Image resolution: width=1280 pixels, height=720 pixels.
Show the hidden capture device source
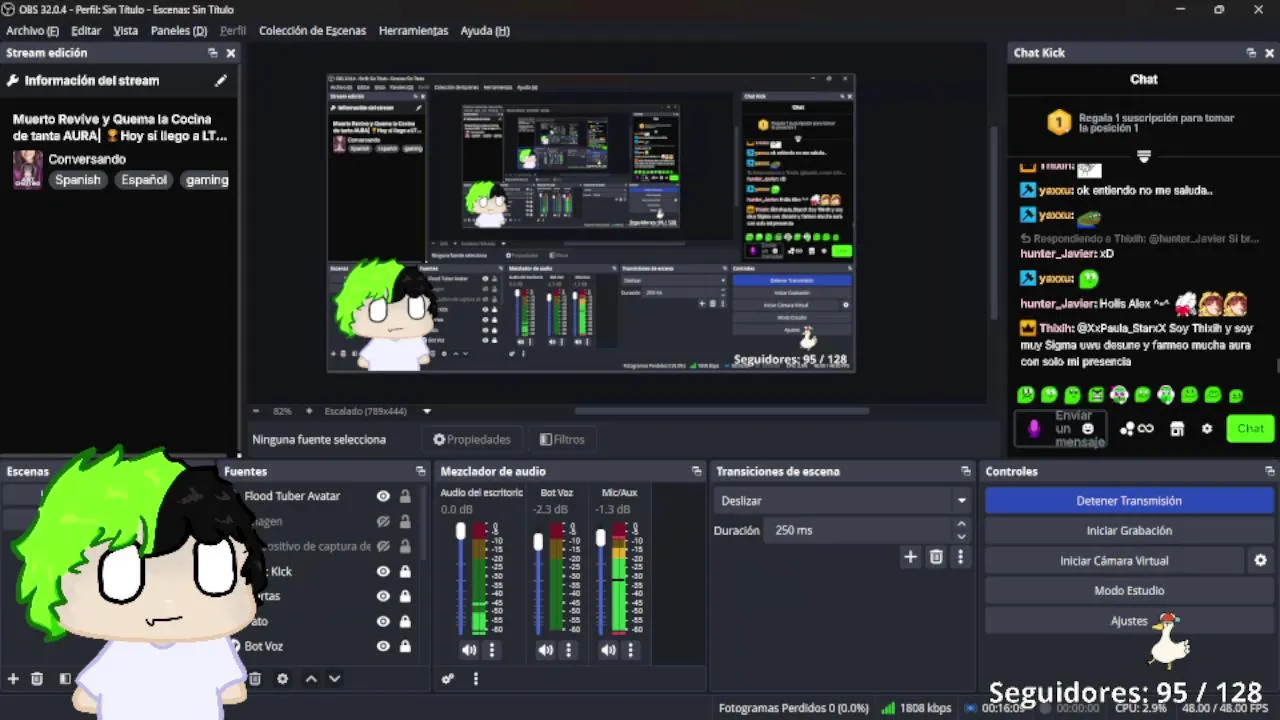tap(383, 546)
